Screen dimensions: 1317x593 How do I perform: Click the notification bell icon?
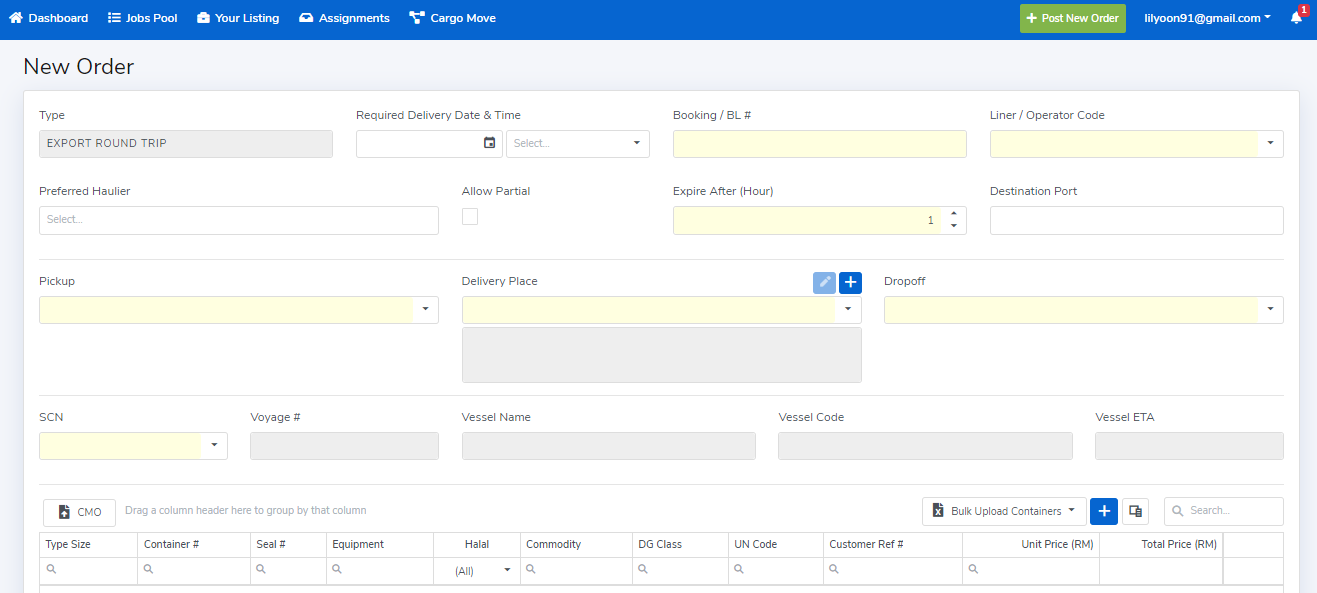(x=1296, y=18)
